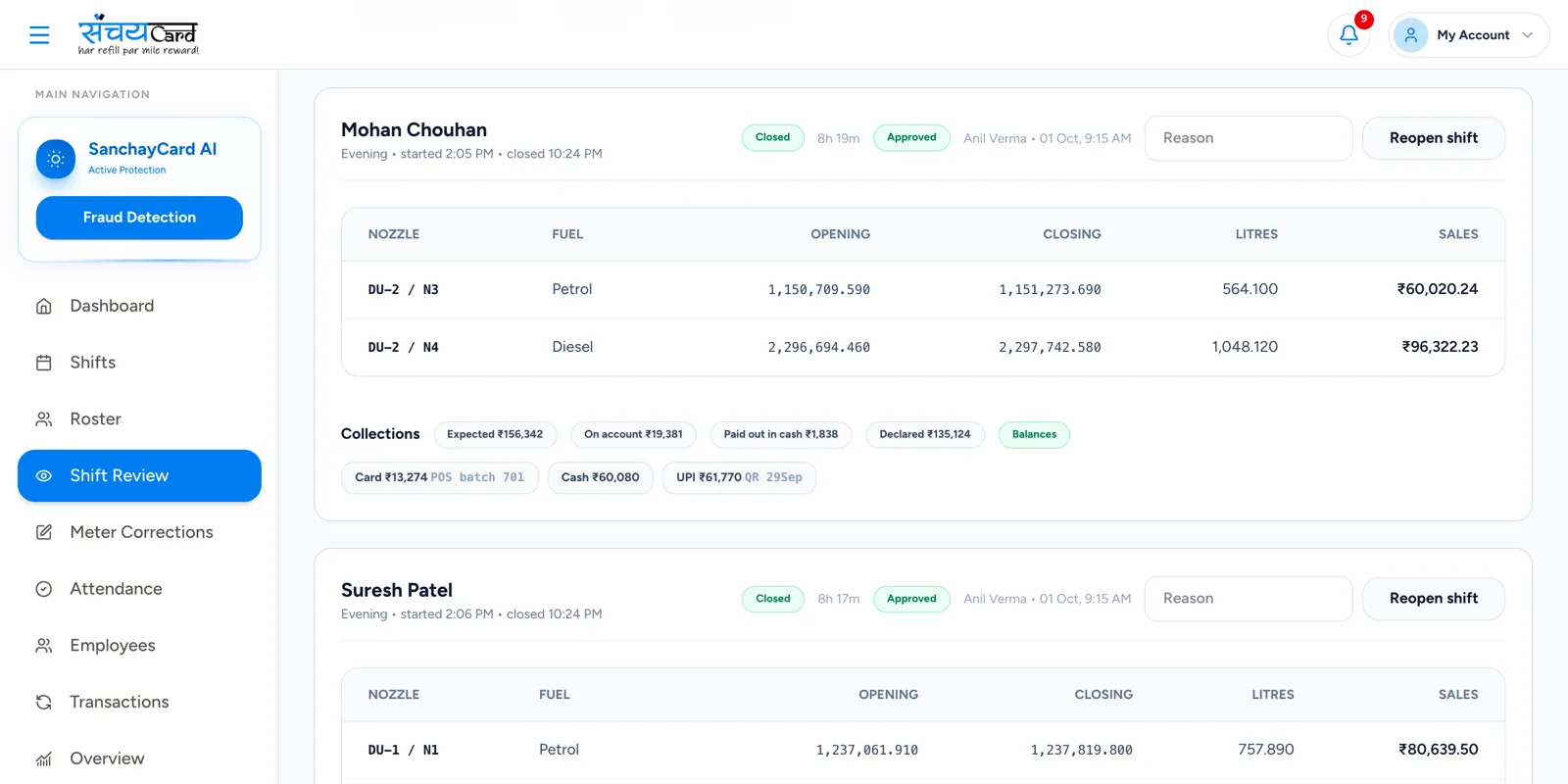Expand the My Account dropdown

point(1469,35)
